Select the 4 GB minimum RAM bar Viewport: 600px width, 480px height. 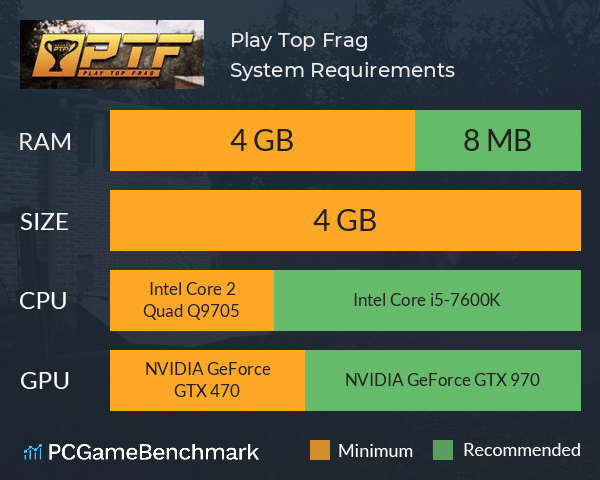pos(262,140)
